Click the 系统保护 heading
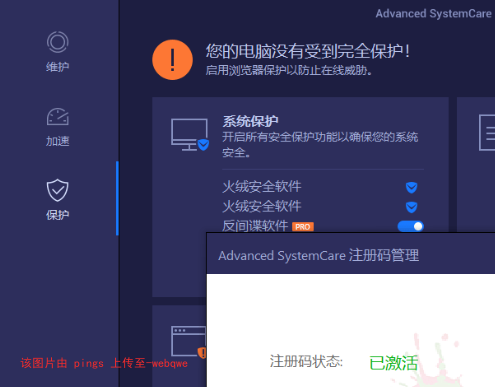The image size is (495, 387). click(x=250, y=121)
